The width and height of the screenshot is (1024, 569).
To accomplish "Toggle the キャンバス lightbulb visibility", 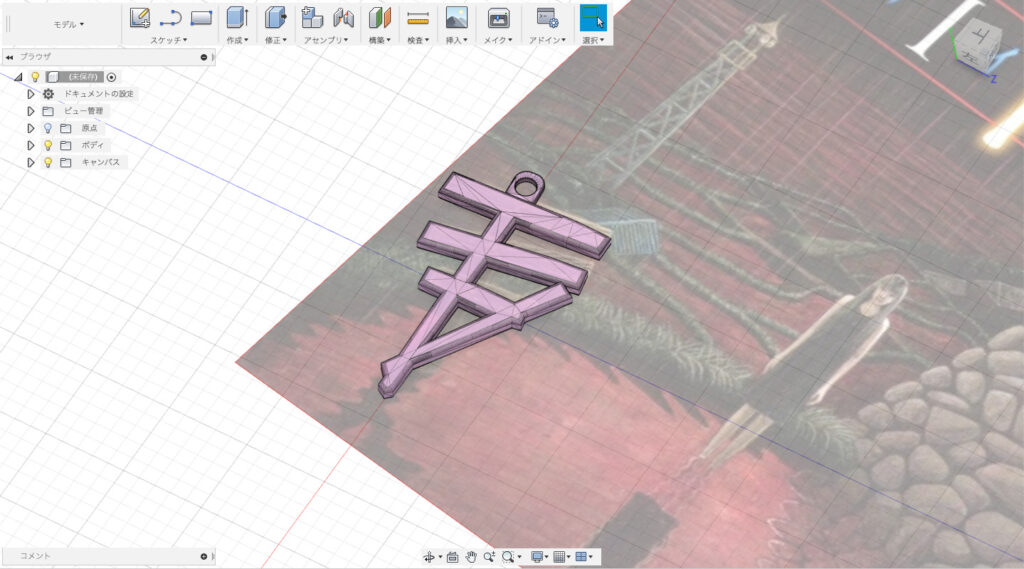I will 47,162.
